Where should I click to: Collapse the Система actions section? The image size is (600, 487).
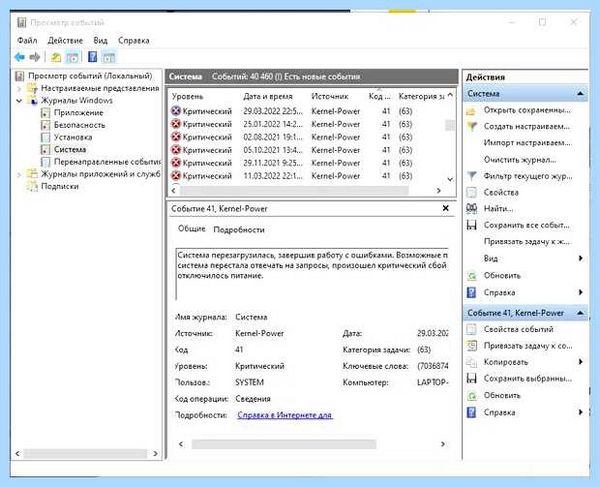[580, 94]
